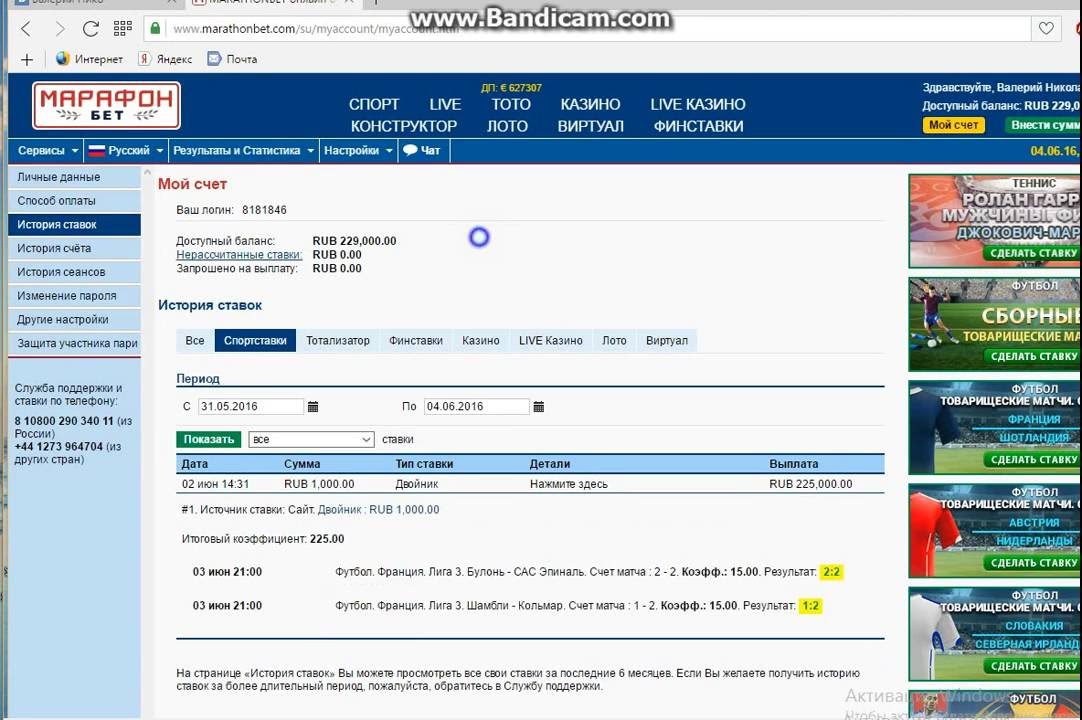Open the Нерассчитанные ставки link
This screenshot has width=1082, height=720.
pyautogui.click(x=239, y=255)
